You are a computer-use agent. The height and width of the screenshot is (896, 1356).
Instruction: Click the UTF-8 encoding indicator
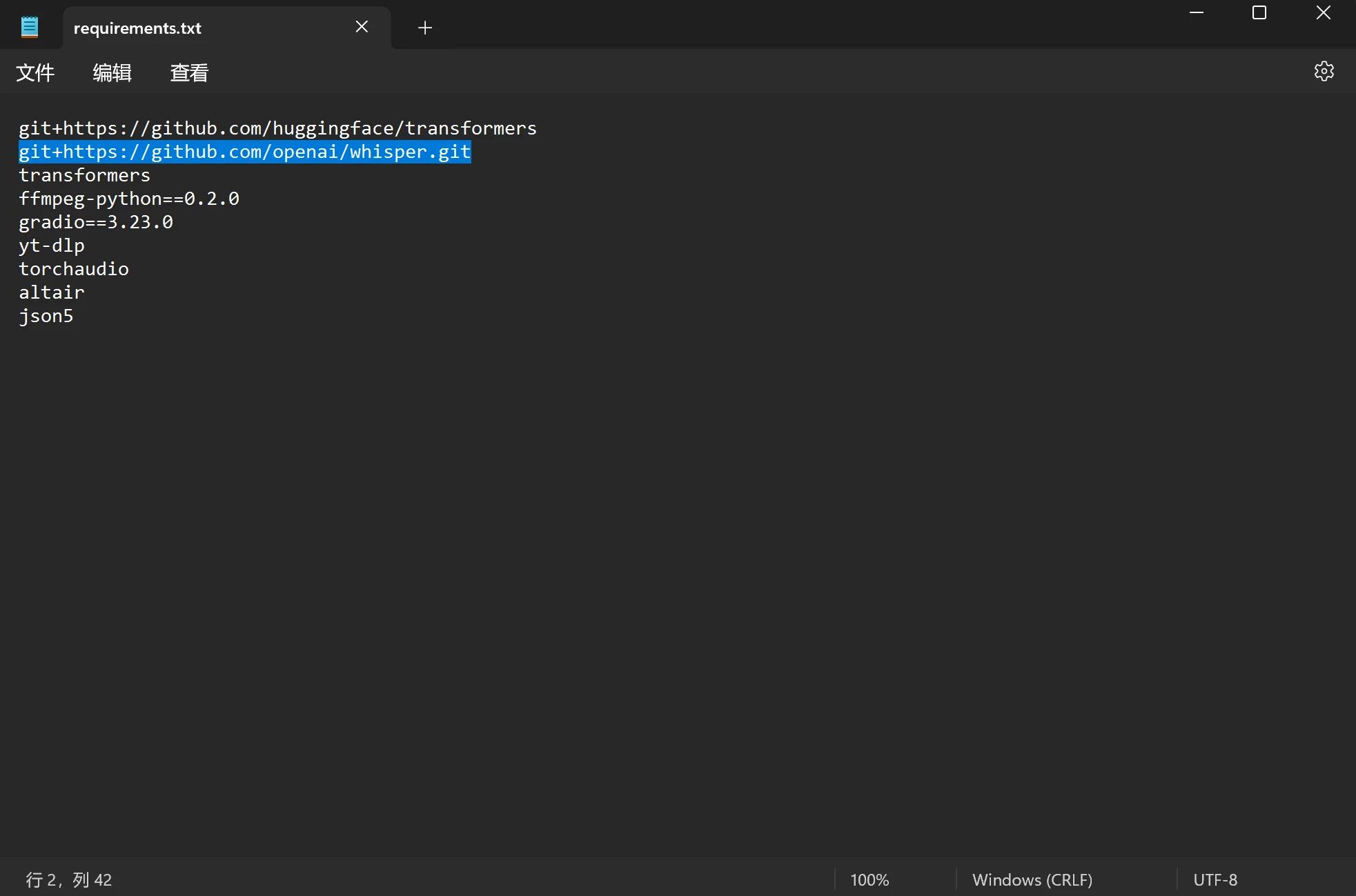click(1215, 879)
